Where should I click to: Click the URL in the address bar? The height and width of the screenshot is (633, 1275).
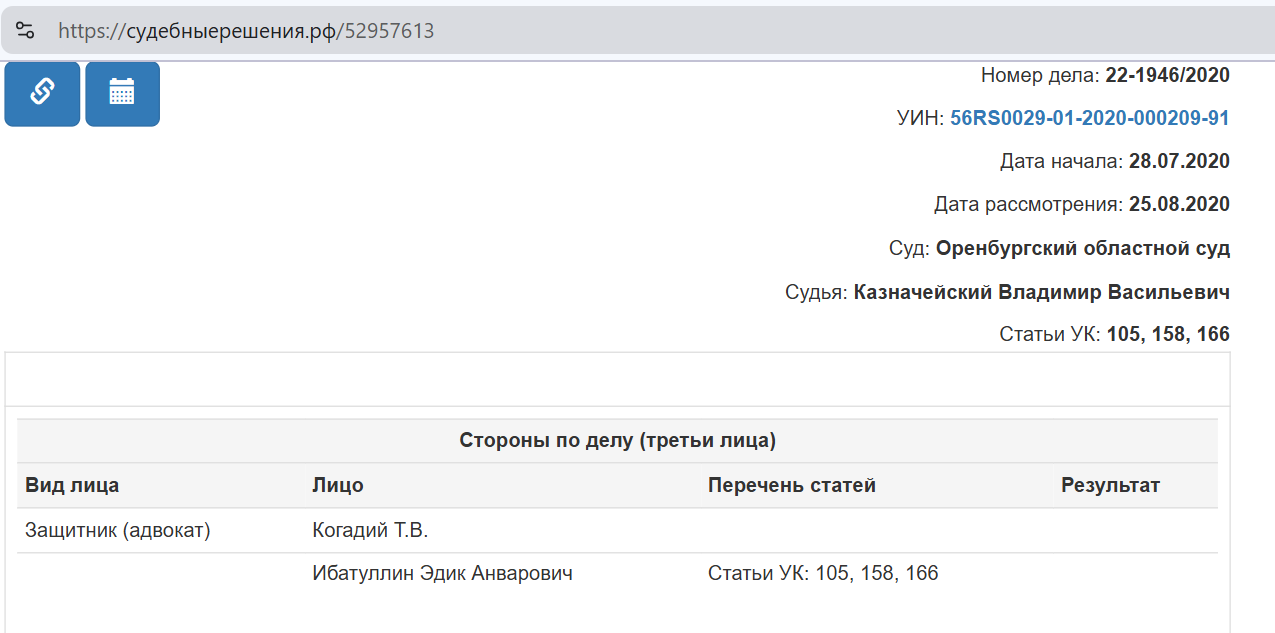(246, 31)
